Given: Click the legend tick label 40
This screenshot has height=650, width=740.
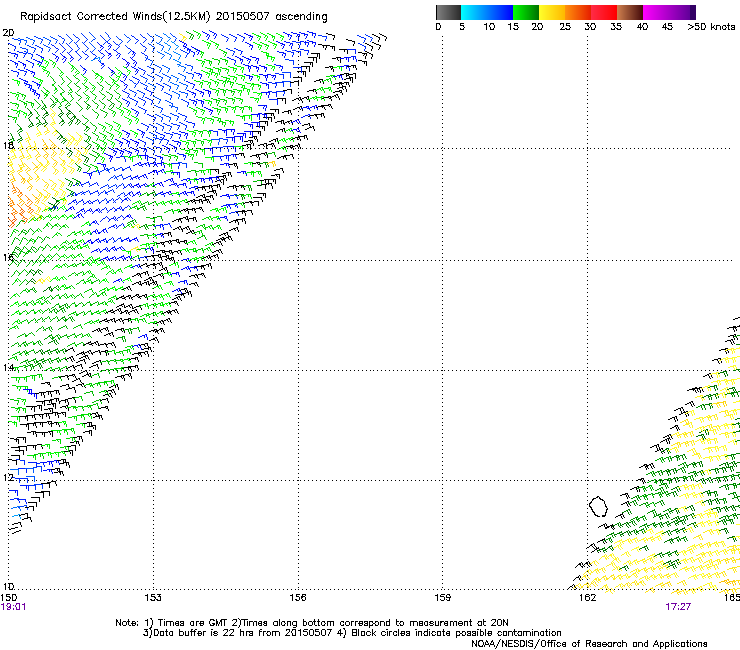Looking at the screenshot, I should pos(642,27).
